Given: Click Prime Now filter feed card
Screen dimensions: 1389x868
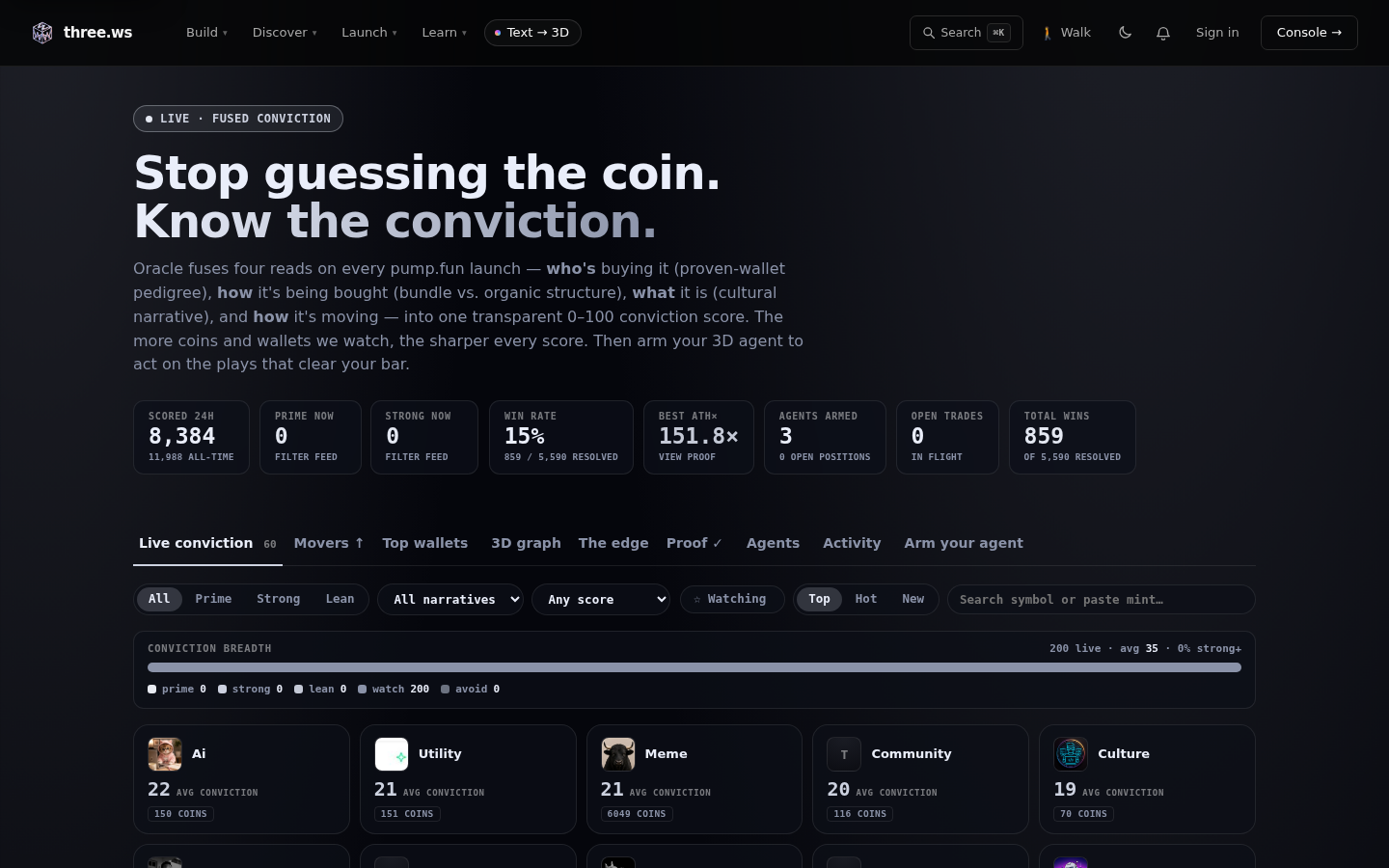Looking at the screenshot, I should (x=311, y=437).
